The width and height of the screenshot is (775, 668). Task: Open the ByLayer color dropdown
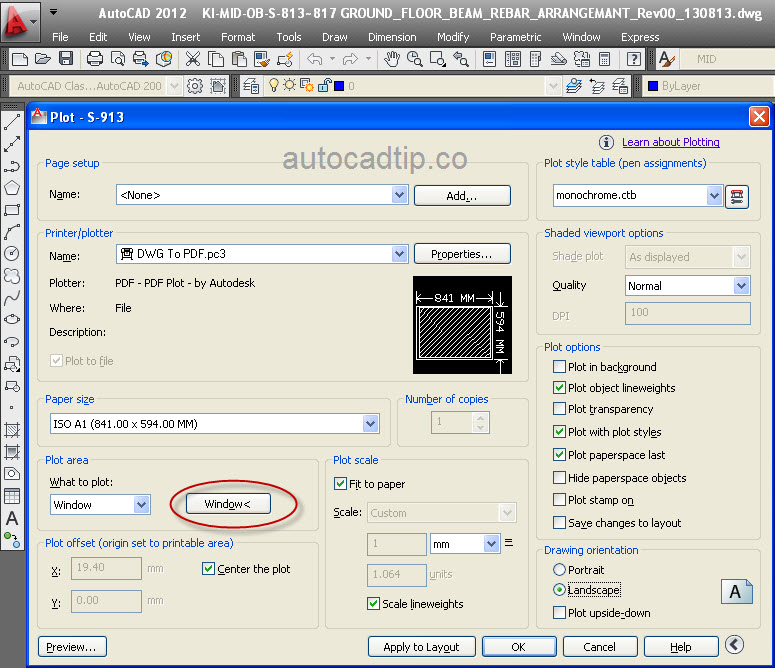[709, 86]
